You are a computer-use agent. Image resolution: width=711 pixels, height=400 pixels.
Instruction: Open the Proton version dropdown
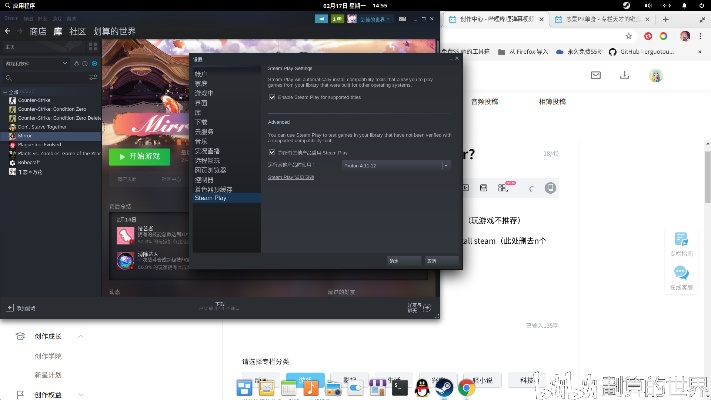point(396,164)
